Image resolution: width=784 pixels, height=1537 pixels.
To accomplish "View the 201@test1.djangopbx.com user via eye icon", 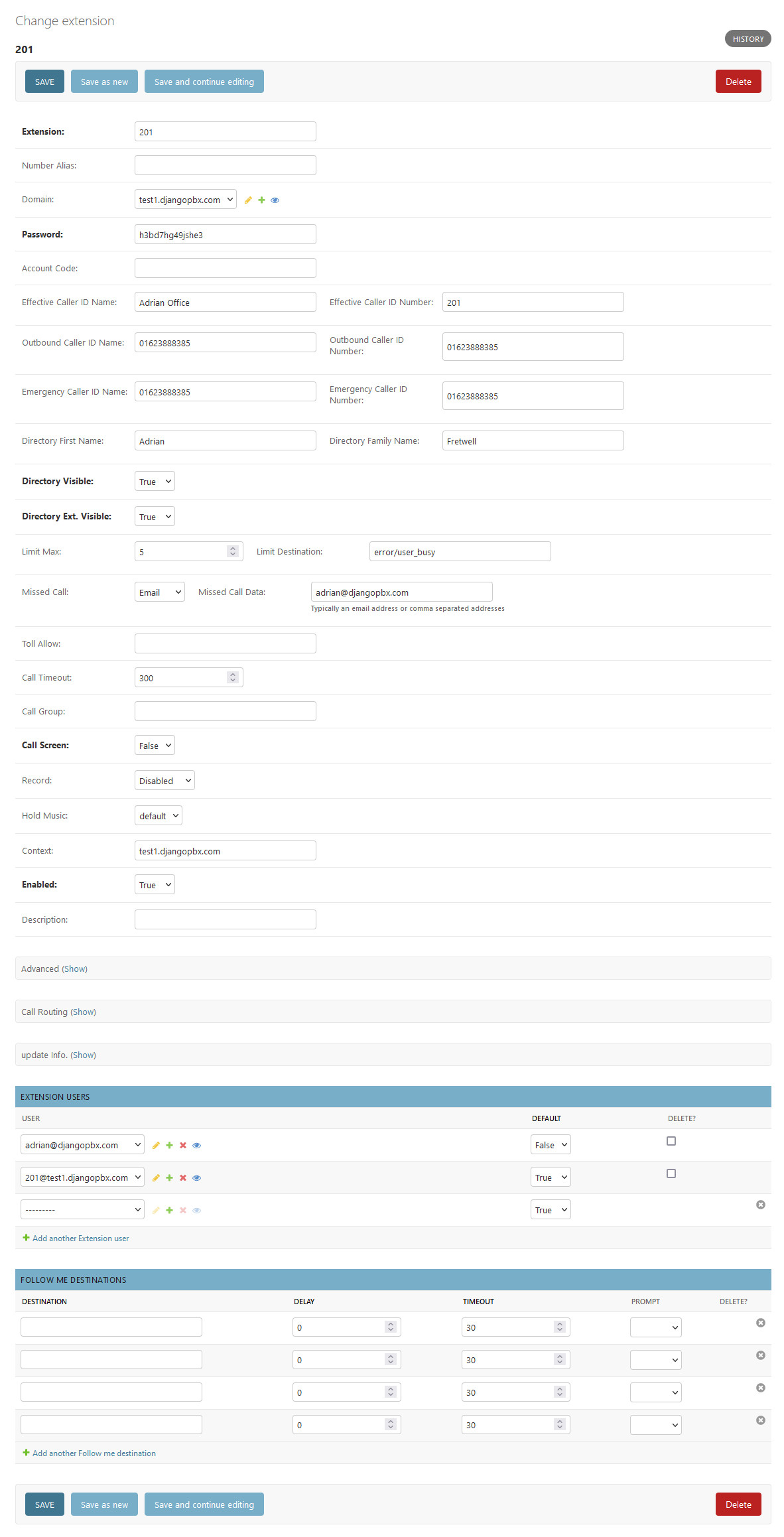I will (196, 1178).
